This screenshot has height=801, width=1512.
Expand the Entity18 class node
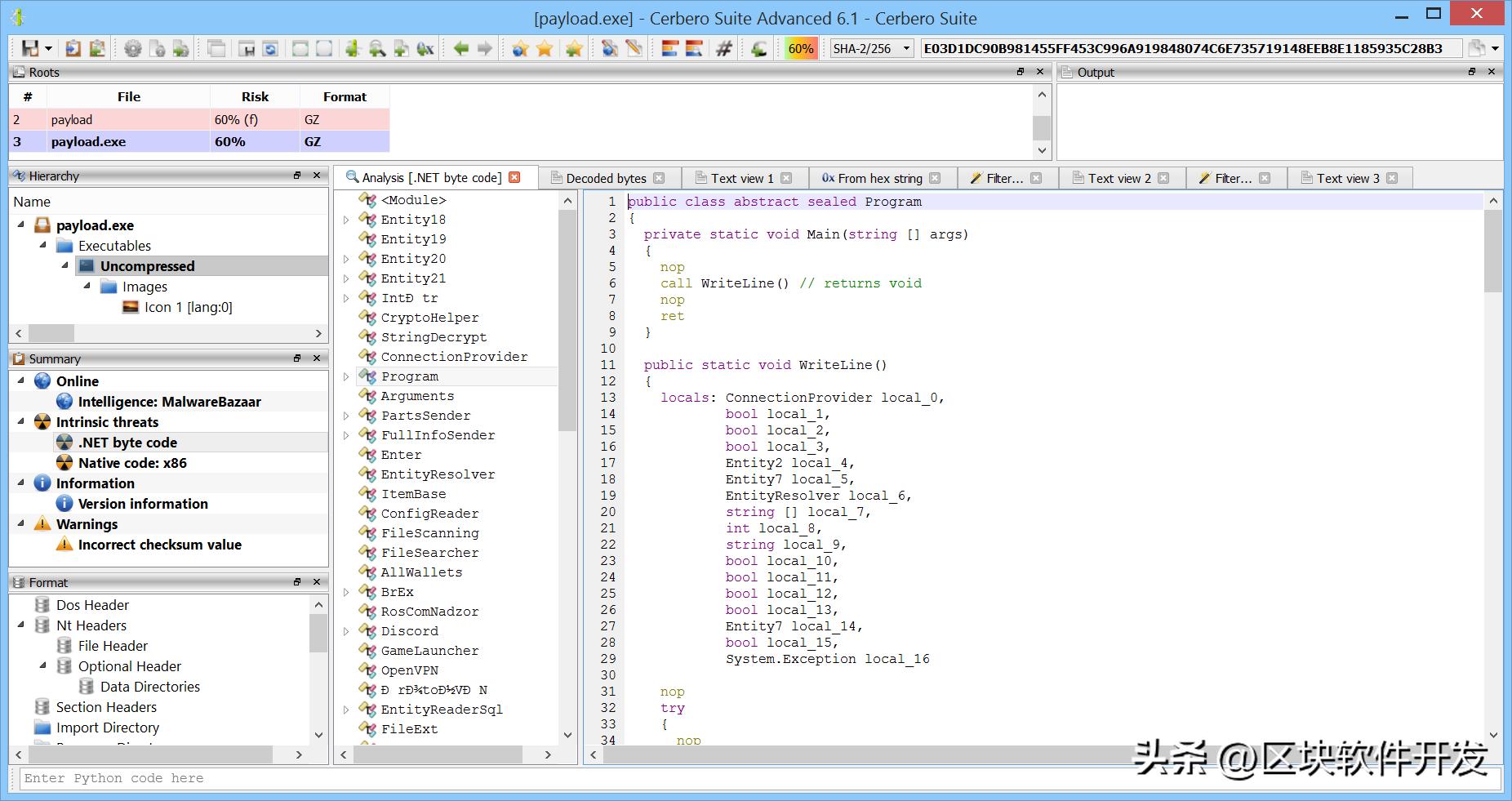346,220
